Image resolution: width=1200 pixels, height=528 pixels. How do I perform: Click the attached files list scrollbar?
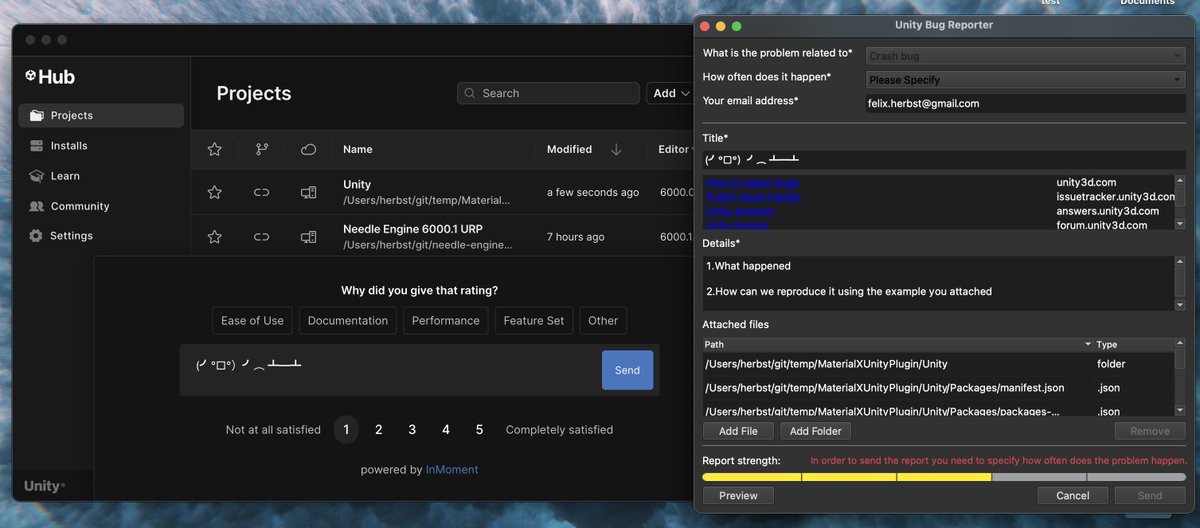pyautogui.click(x=1180, y=376)
